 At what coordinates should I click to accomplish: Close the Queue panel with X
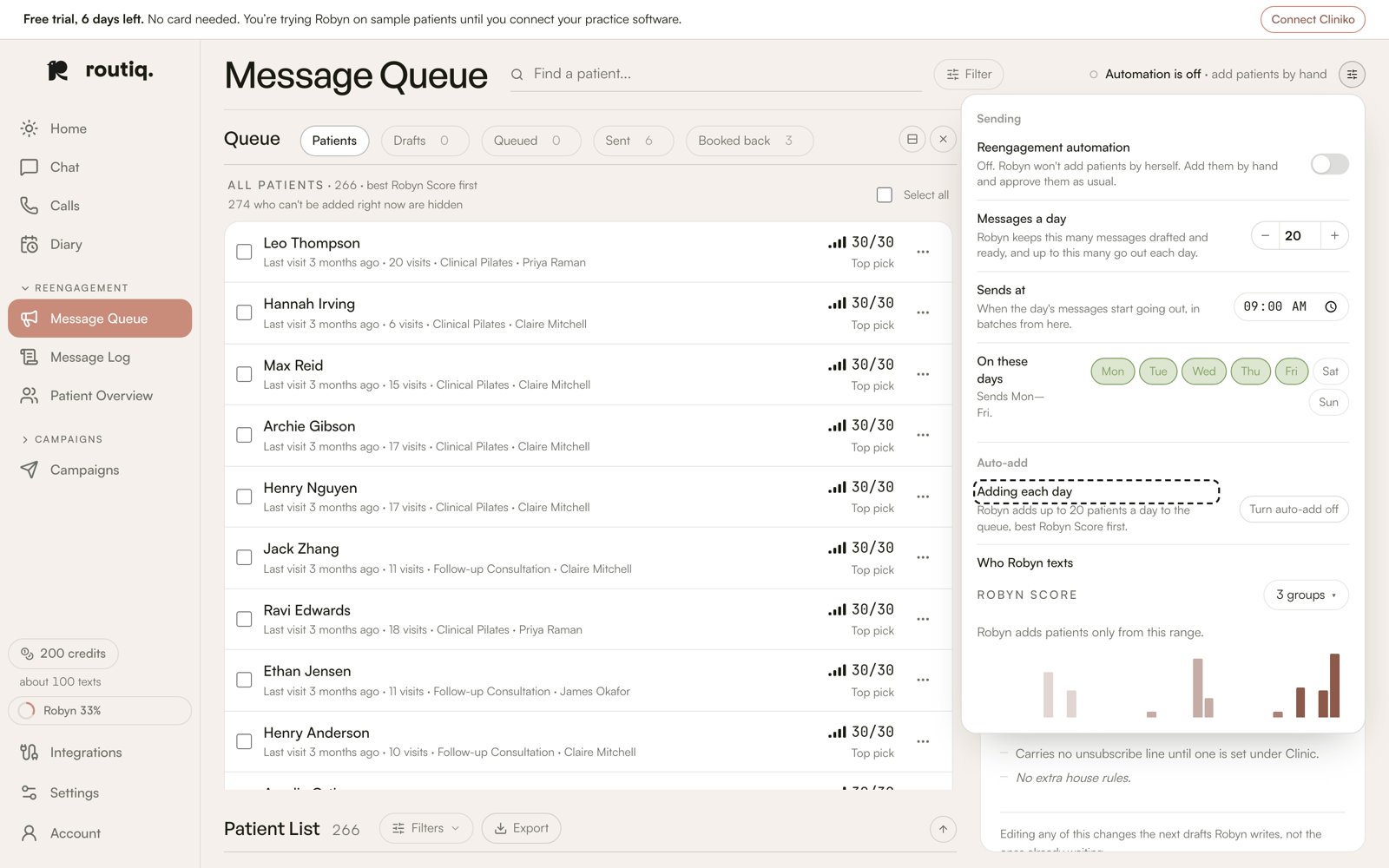(x=944, y=139)
